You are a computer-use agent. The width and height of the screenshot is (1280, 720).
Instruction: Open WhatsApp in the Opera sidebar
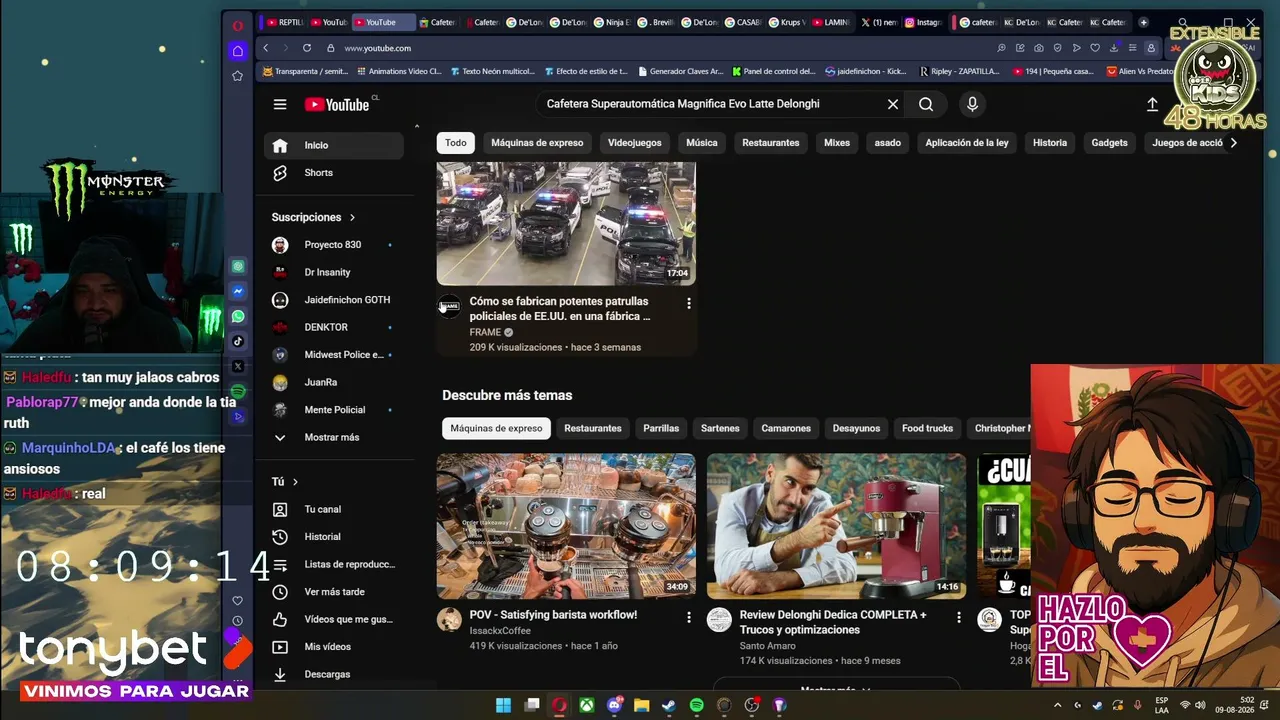pos(238,316)
